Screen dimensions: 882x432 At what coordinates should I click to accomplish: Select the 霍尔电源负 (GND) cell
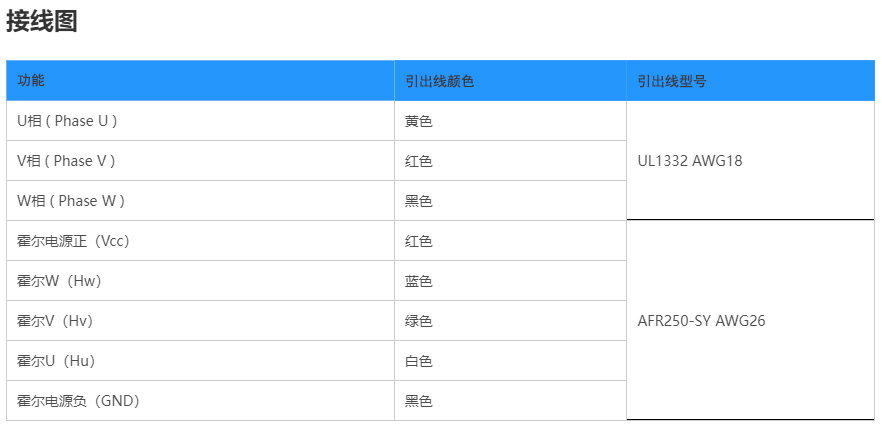coord(78,401)
